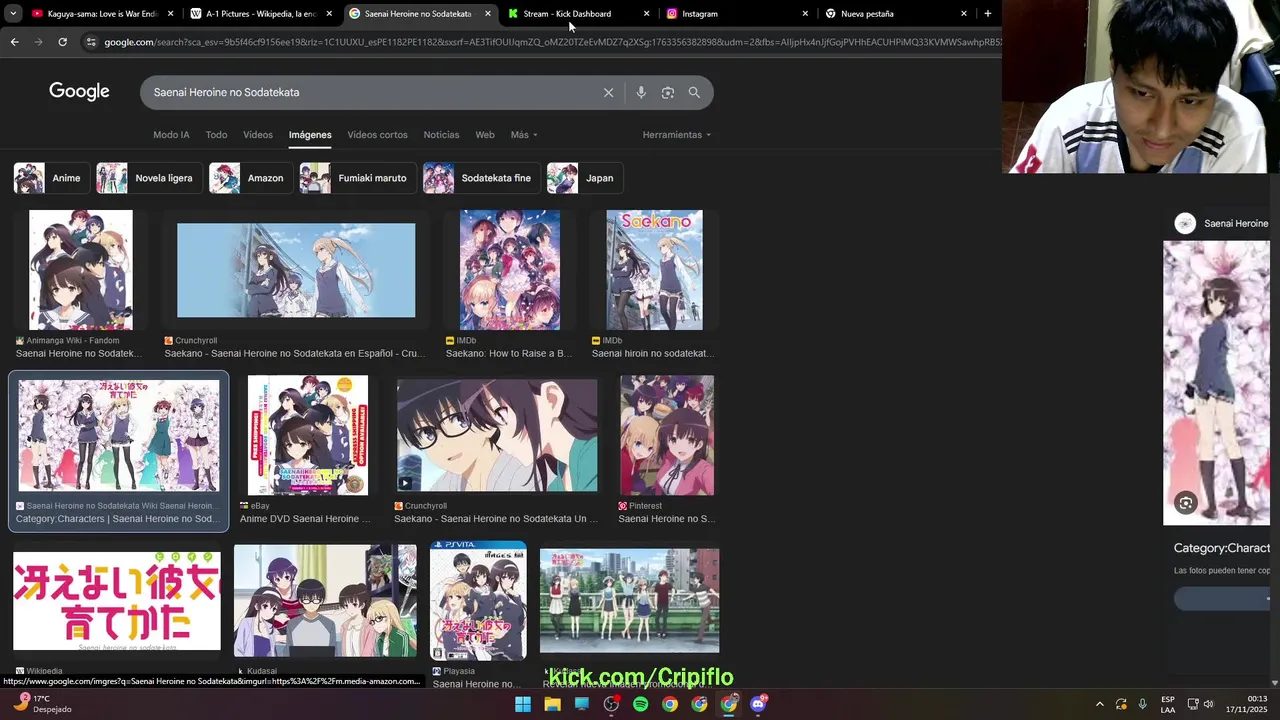
Task: Open a new browser tab with plus icon
Action: click(x=987, y=14)
